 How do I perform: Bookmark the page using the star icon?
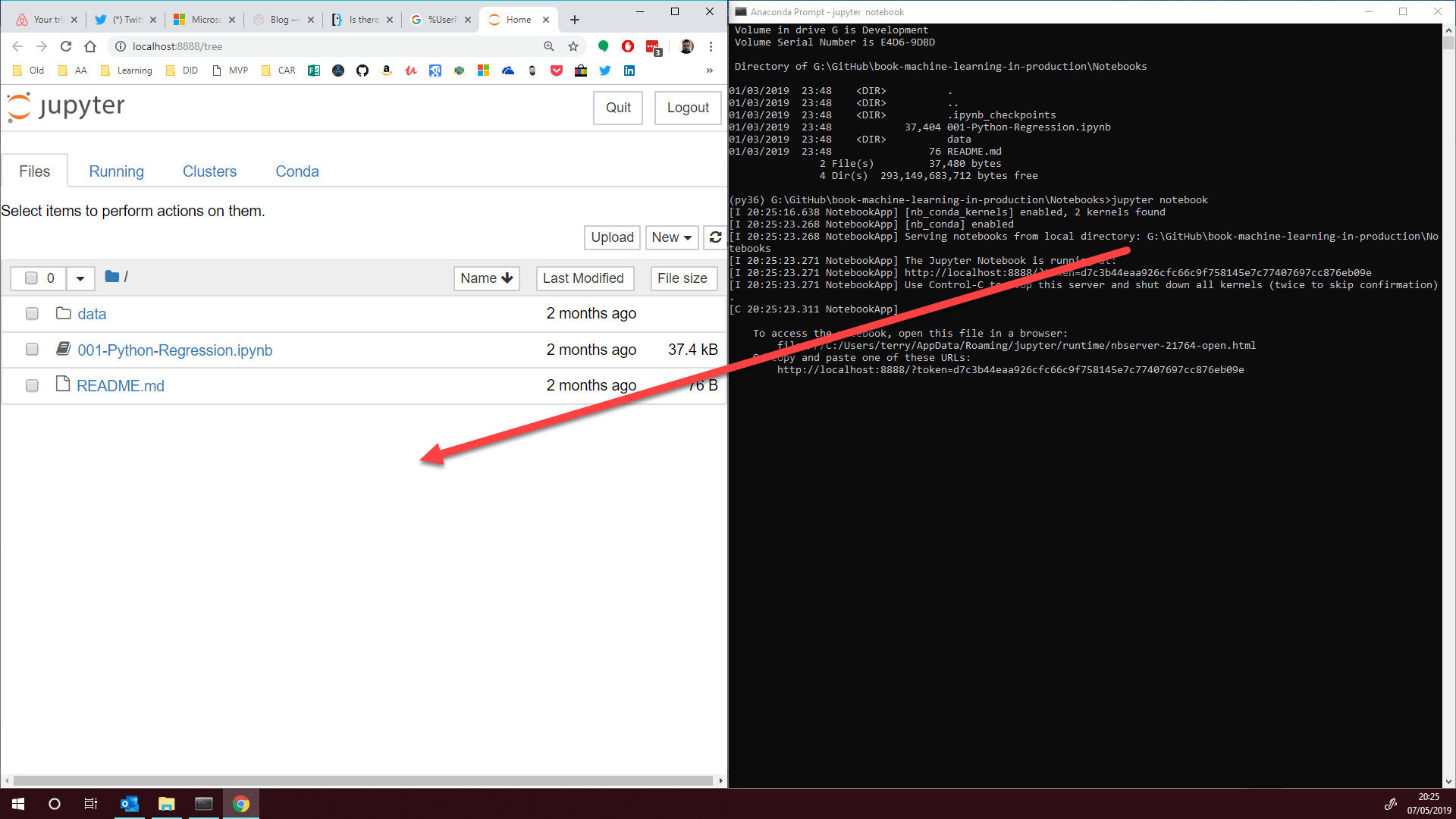(573, 46)
